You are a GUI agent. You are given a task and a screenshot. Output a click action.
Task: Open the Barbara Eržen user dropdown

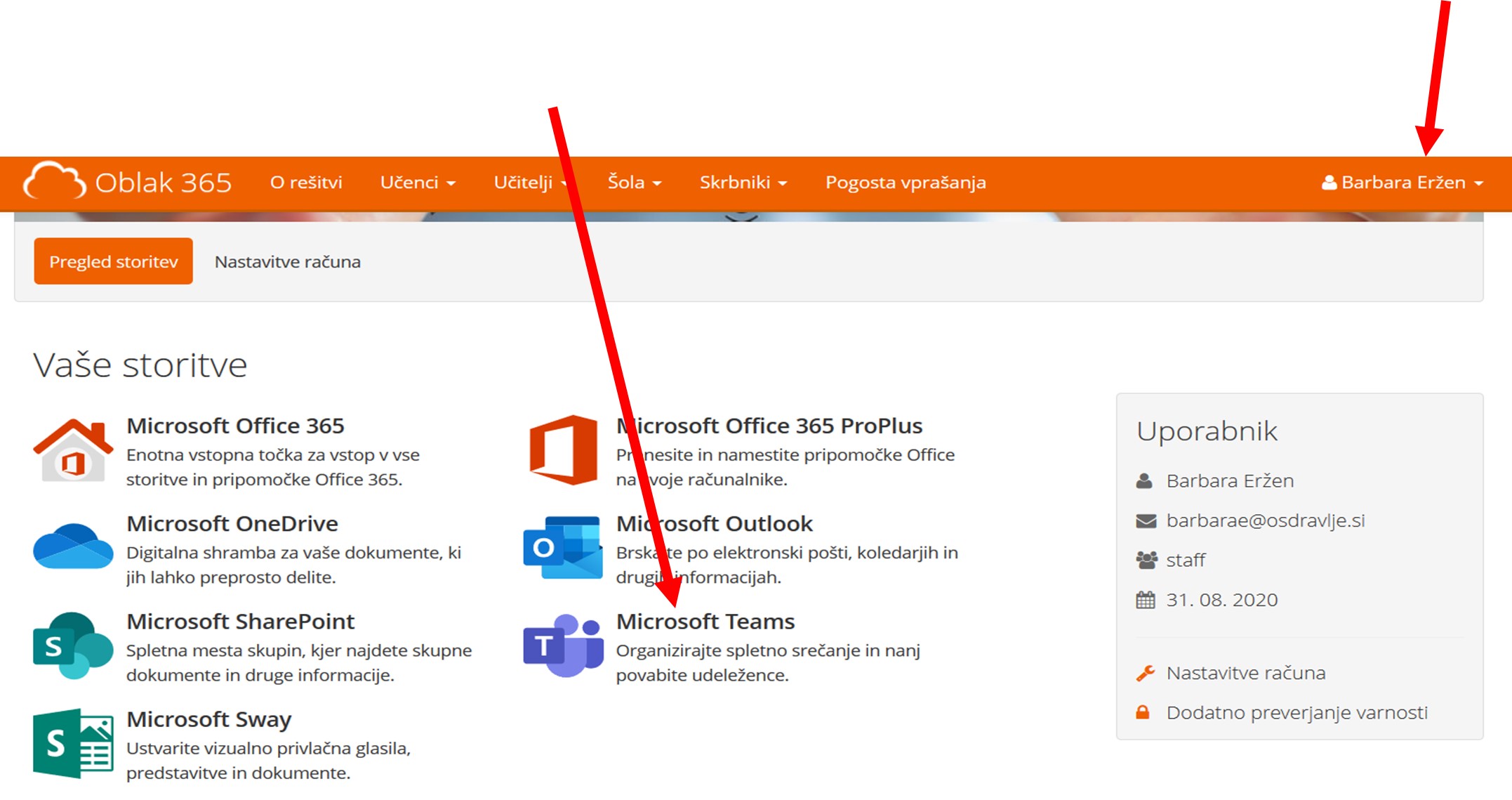1402,183
